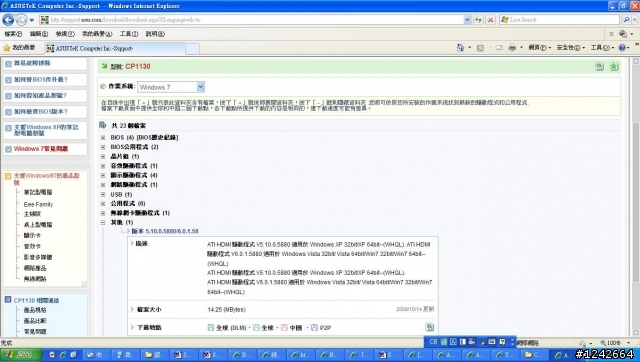Open the 檔案(F) menu

[13, 34]
